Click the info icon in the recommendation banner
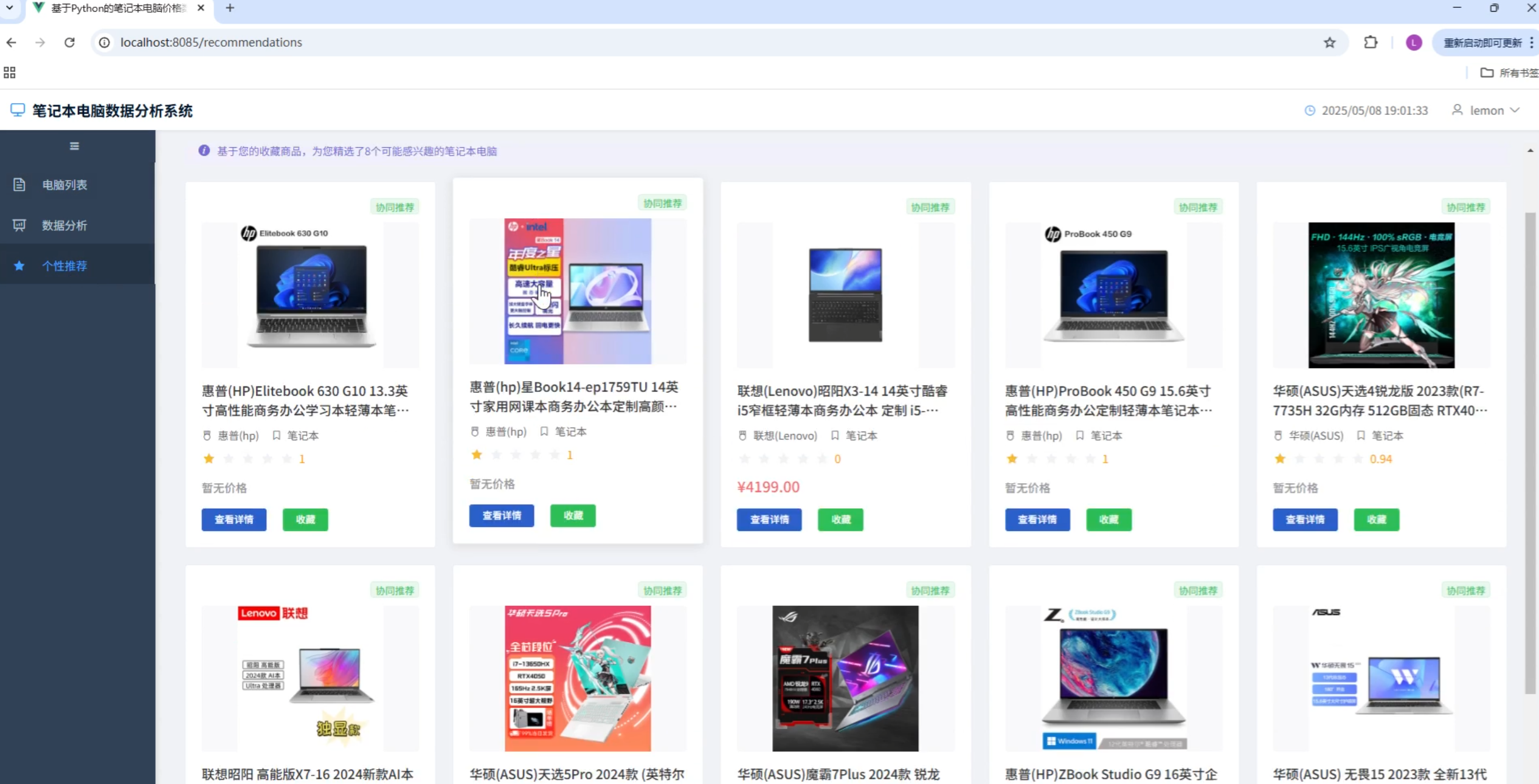This screenshot has height=784, width=1539. pyautogui.click(x=204, y=150)
